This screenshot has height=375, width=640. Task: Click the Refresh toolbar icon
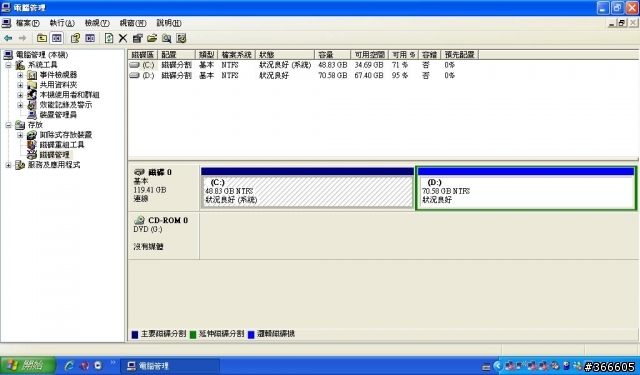109,38
